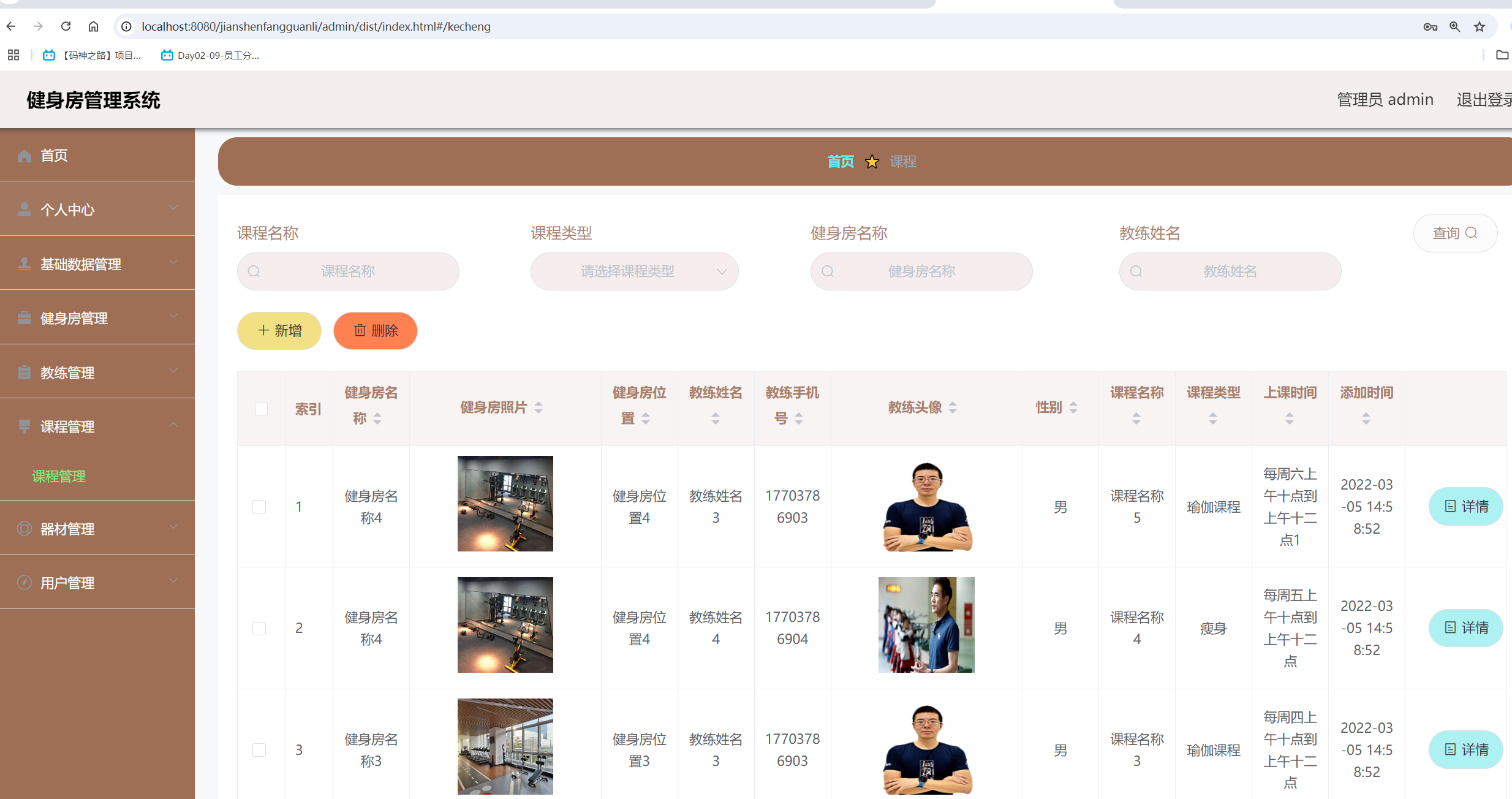This screenshot has width=1512, height=799.
Task: Select the 教练管理 clipboard icon
Action: [25, 372]
